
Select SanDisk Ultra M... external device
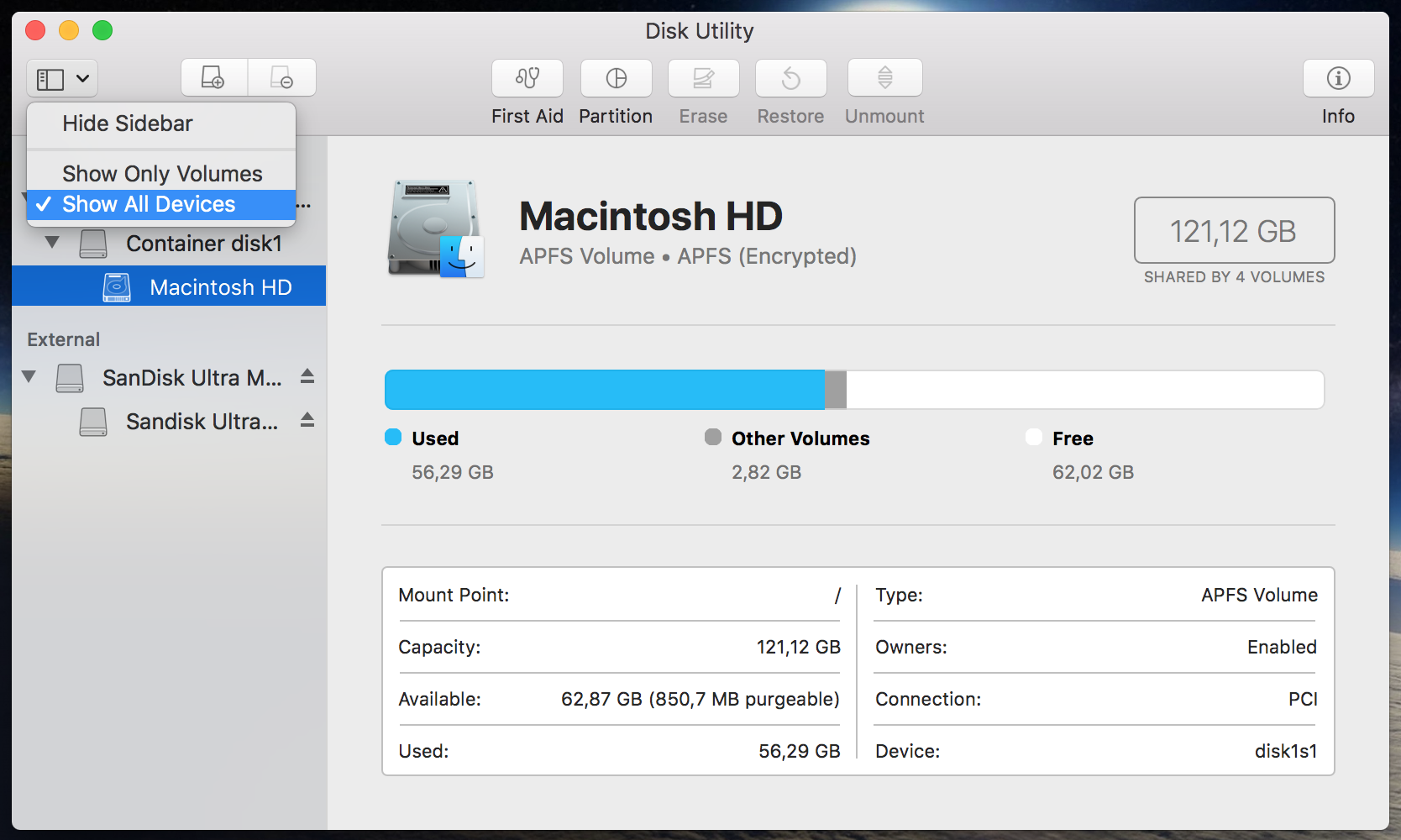pos(192,378)
